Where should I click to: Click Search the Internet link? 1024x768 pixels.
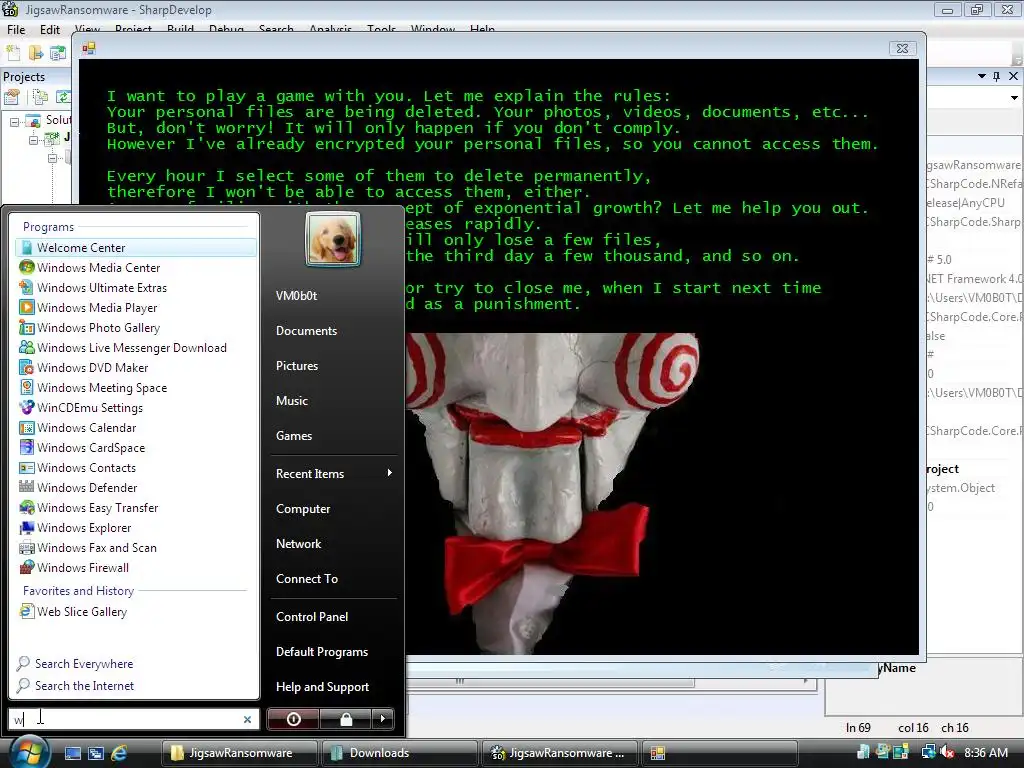pos(76,686)
